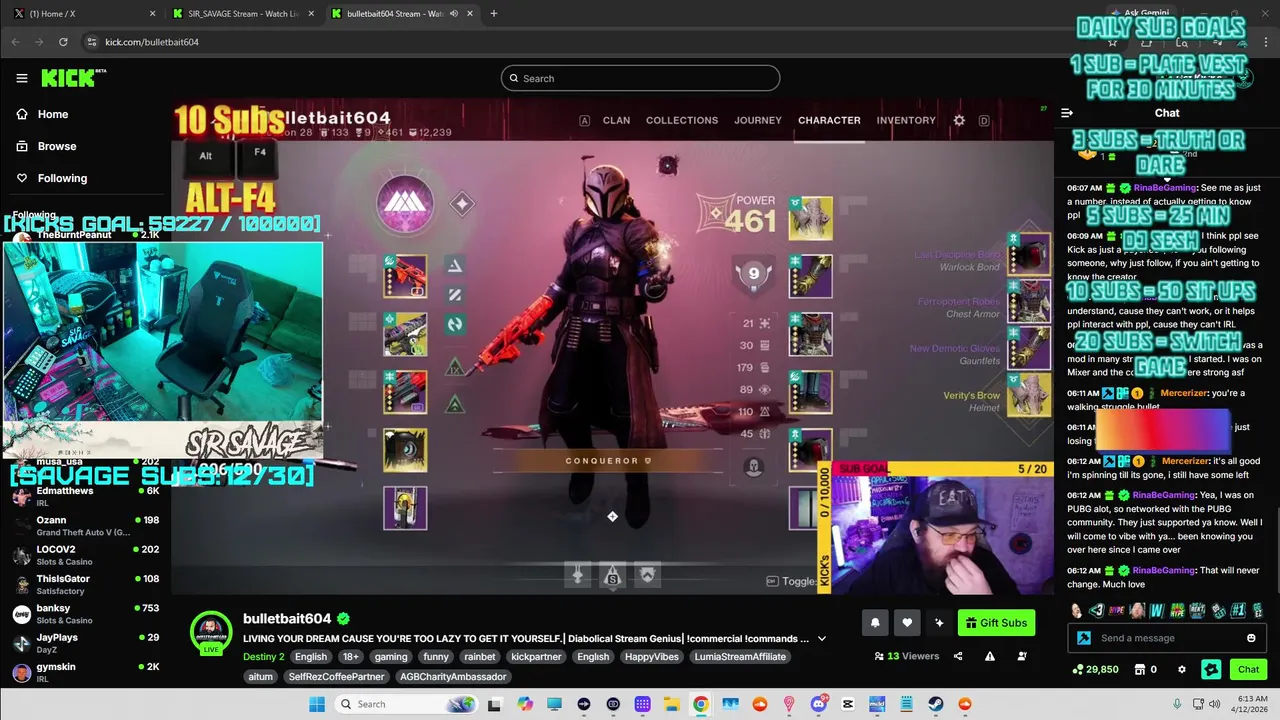Open the LOCOV2 channel in sidebar
The width and height of the screenshot is (1280, 720).
(x=85, y=555)
